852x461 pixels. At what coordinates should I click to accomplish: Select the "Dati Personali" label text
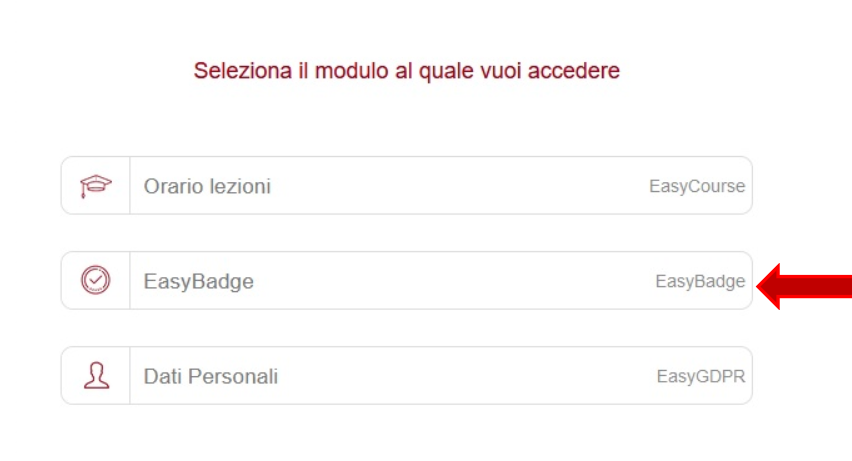pyautogui.click(x=211, y=376)
